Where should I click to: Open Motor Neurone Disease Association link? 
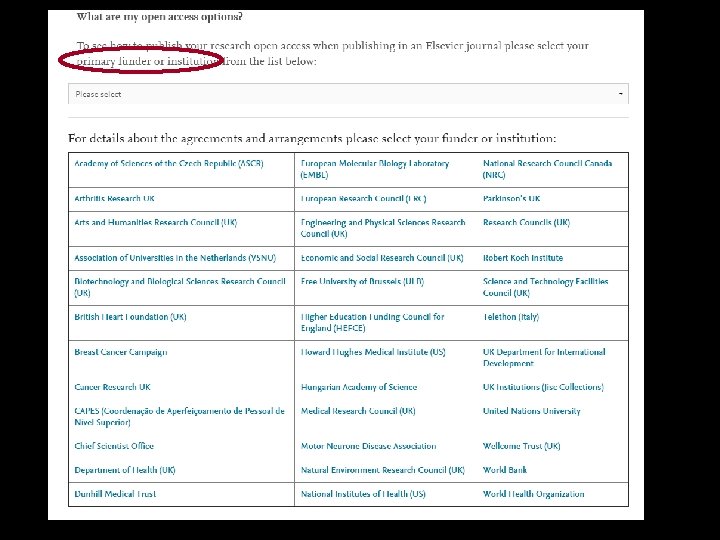pyautogui.click(x=368, y=446)
